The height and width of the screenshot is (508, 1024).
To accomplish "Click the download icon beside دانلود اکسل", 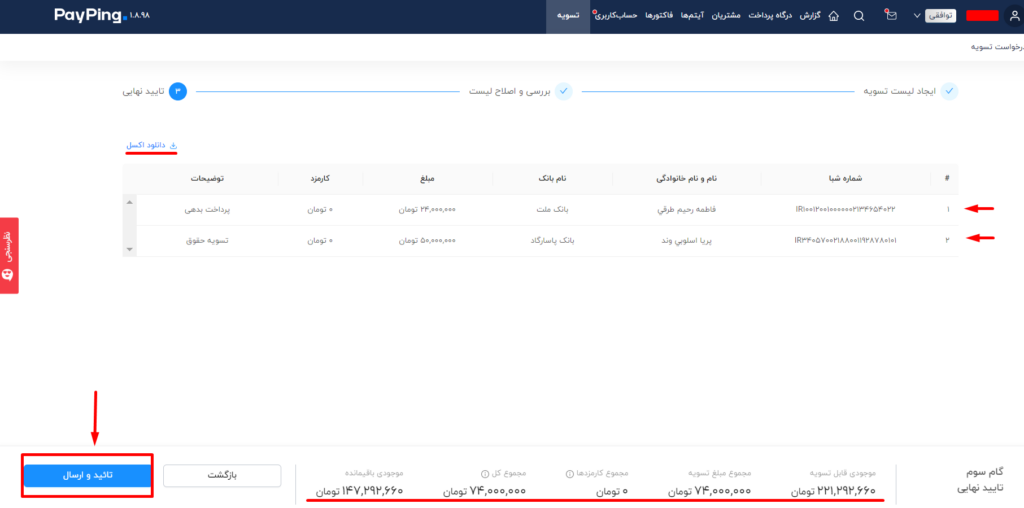I will click(x=173, y=146).
